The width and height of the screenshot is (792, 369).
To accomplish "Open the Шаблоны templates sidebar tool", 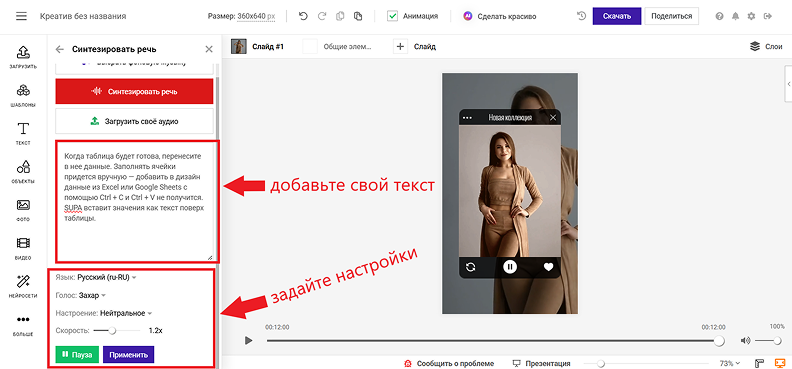I will (23, 96).
